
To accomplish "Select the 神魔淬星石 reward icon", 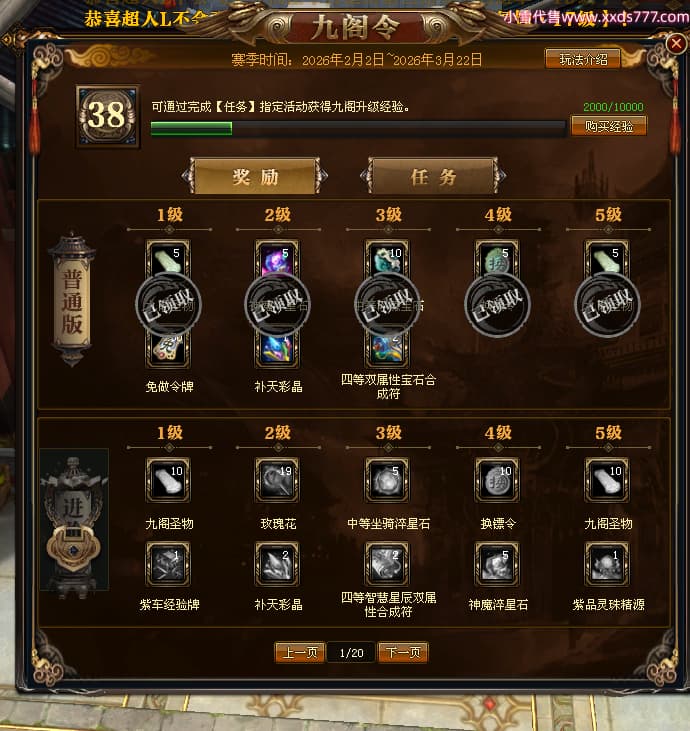I will pyautogui.click(x=497, y=564).
